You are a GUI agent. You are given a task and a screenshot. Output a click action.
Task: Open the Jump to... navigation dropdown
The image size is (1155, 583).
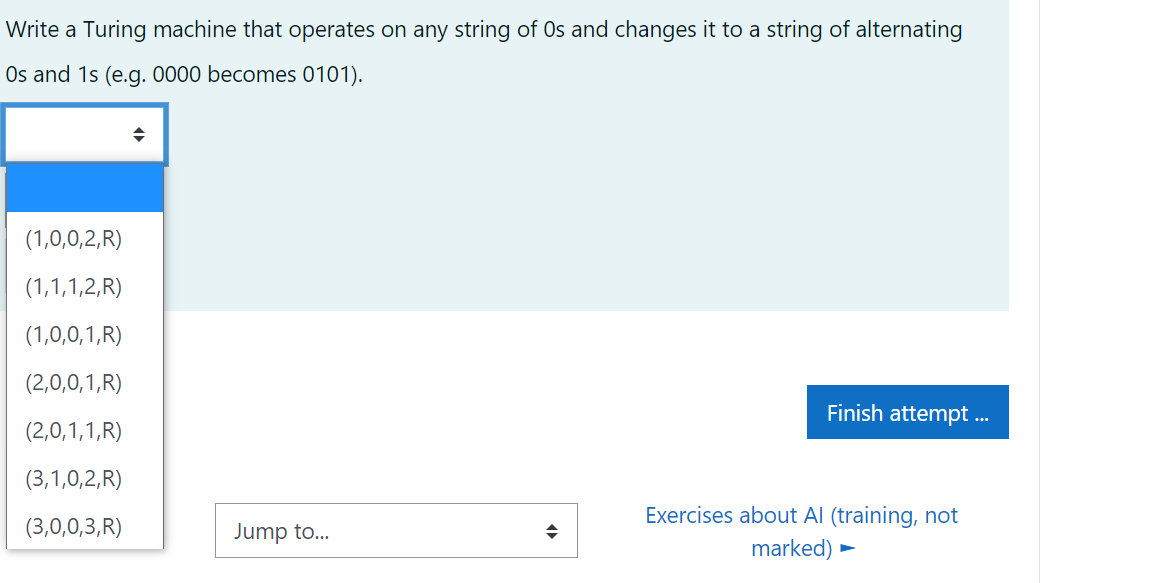click(396, 531)
